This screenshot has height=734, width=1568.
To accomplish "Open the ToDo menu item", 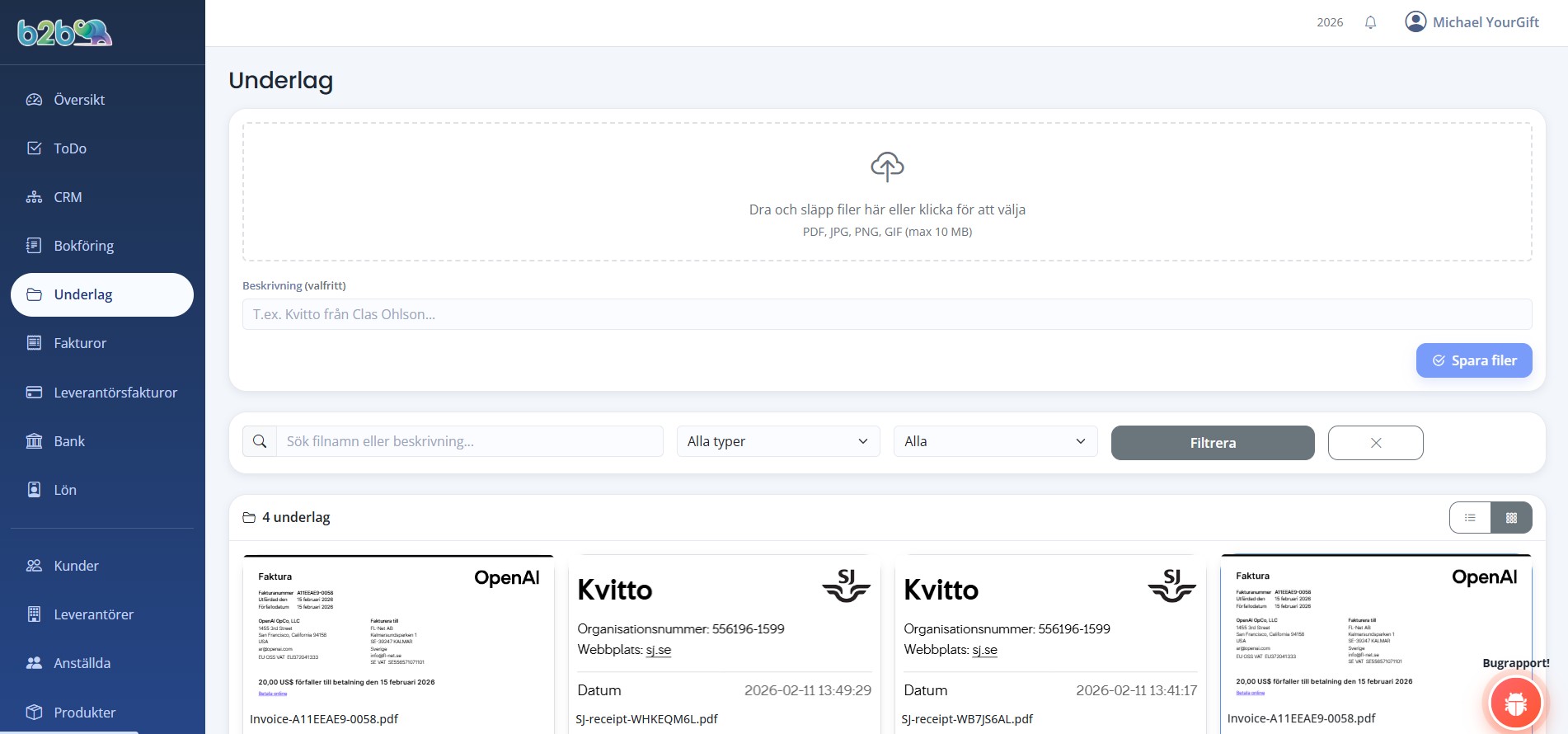I will (x=70, y=148).
